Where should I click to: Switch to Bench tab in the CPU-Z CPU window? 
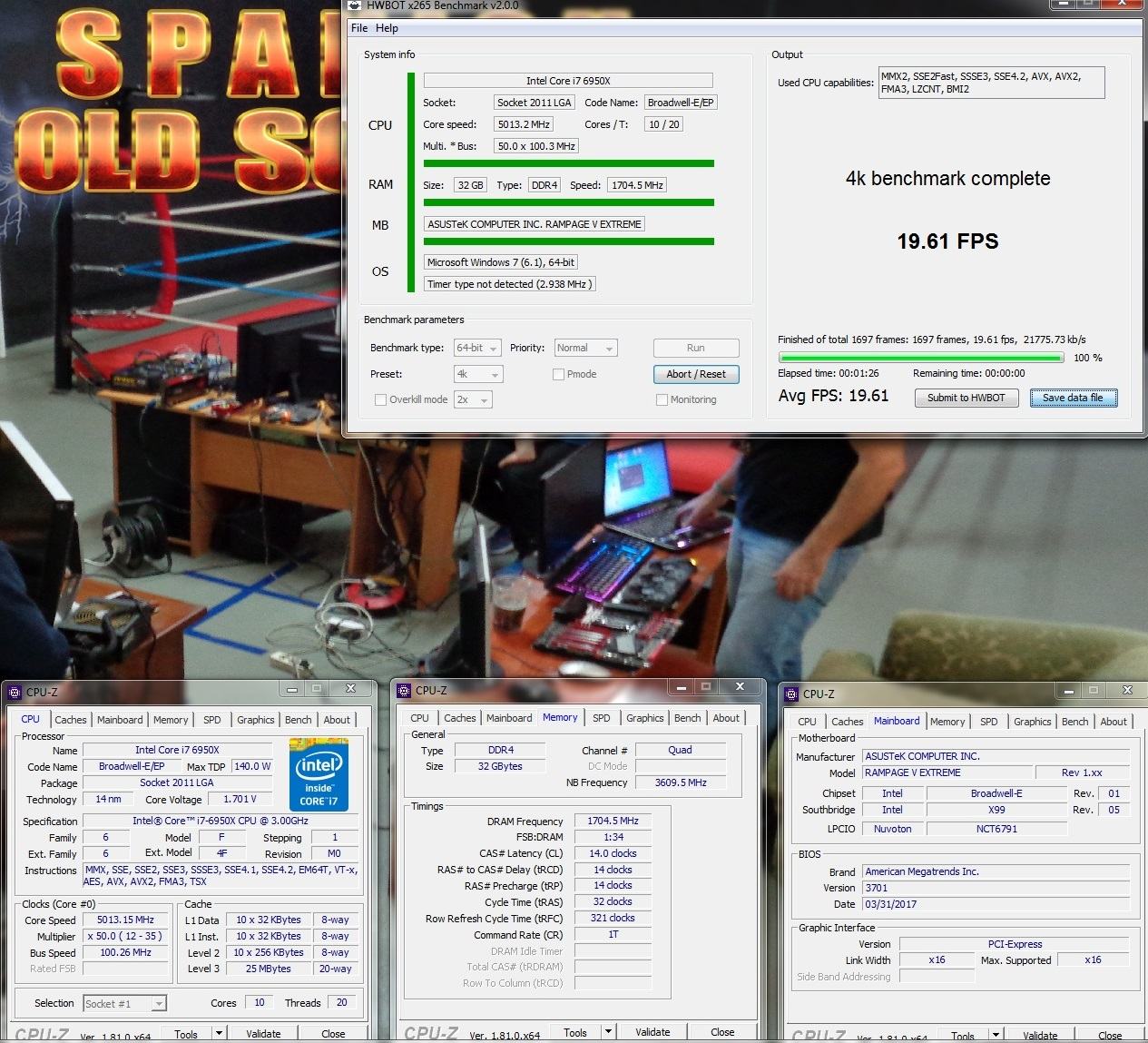(x=299, y=720)
